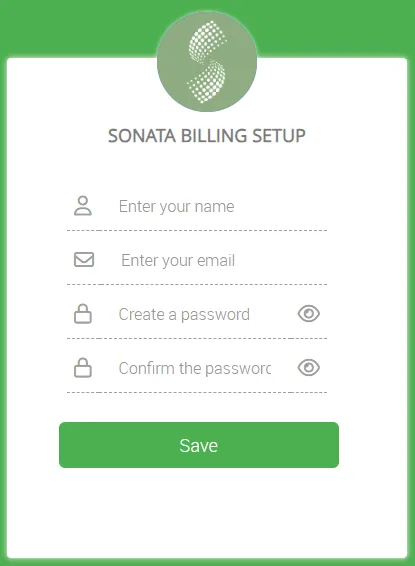
Task: Click the padlock icon beside Create a password
Action: pyautogui.click(x=83, y=314)
